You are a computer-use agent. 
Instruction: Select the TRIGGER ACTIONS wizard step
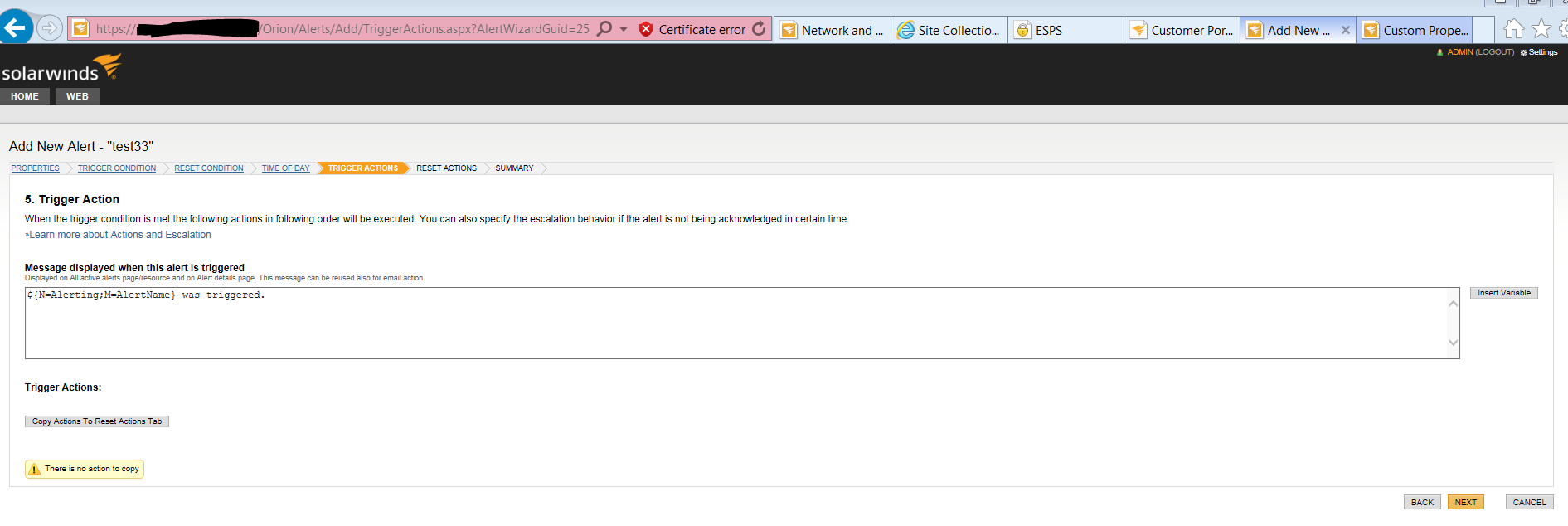[x=363, y=168]
